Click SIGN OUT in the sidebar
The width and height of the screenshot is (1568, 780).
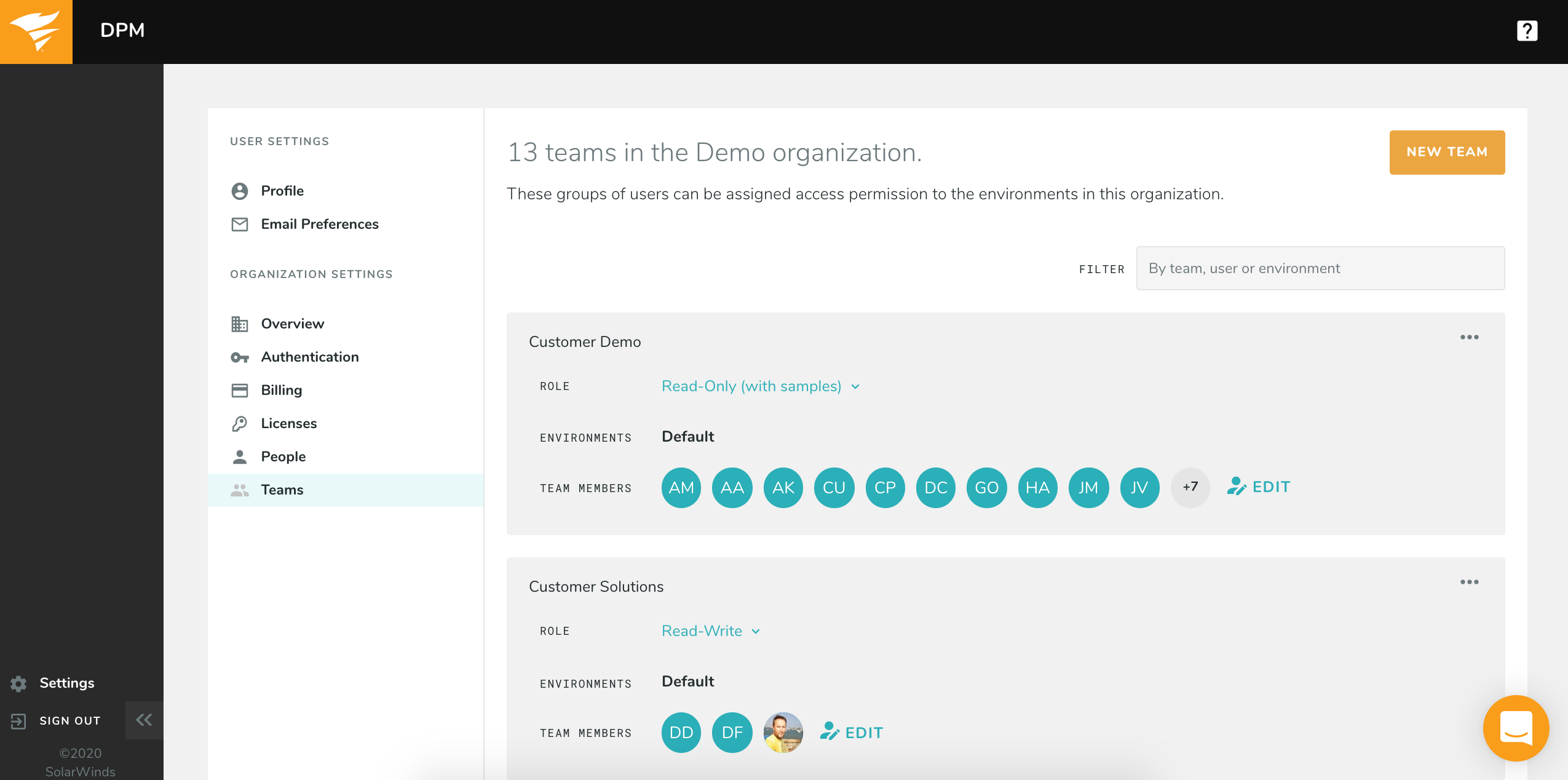(69, 720)
